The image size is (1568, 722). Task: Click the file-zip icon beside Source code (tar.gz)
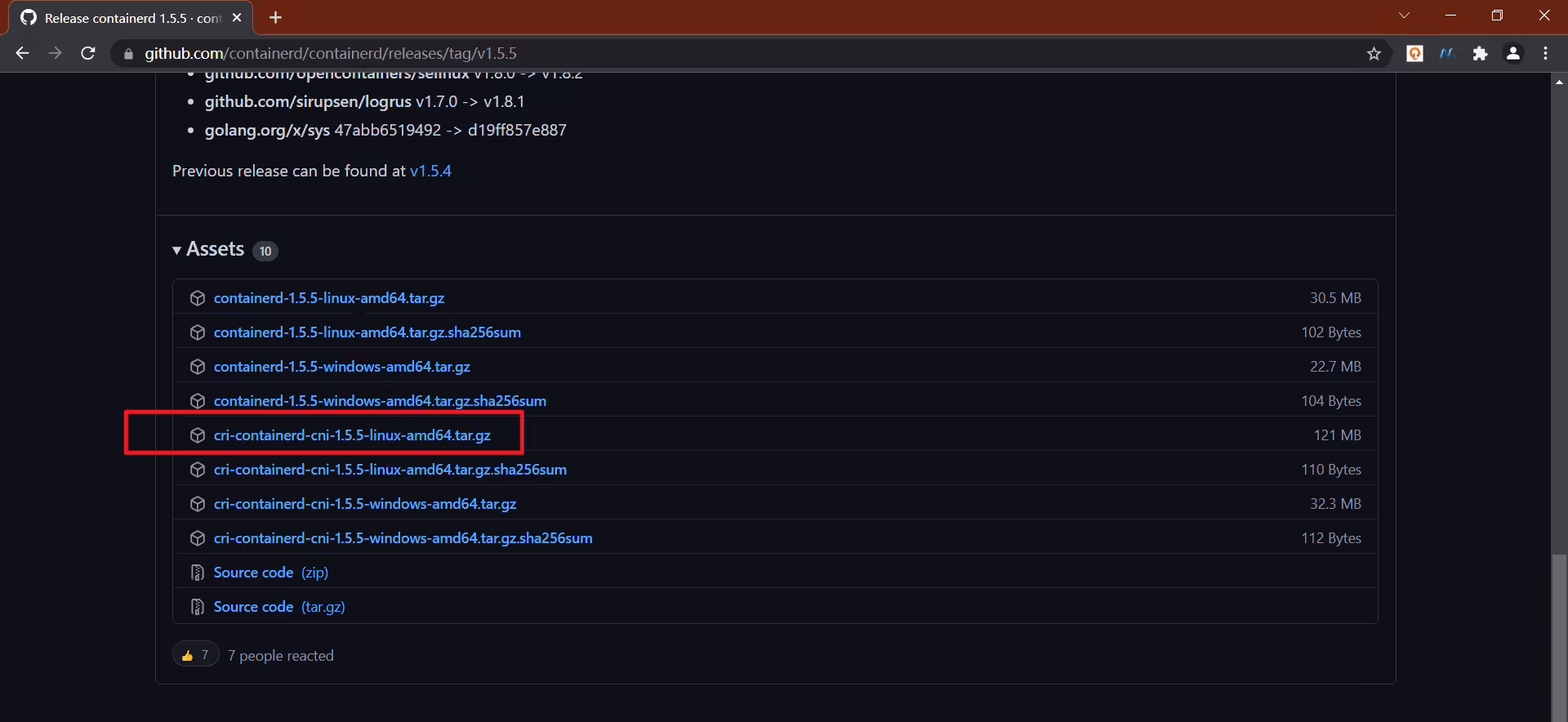point(197,607)
